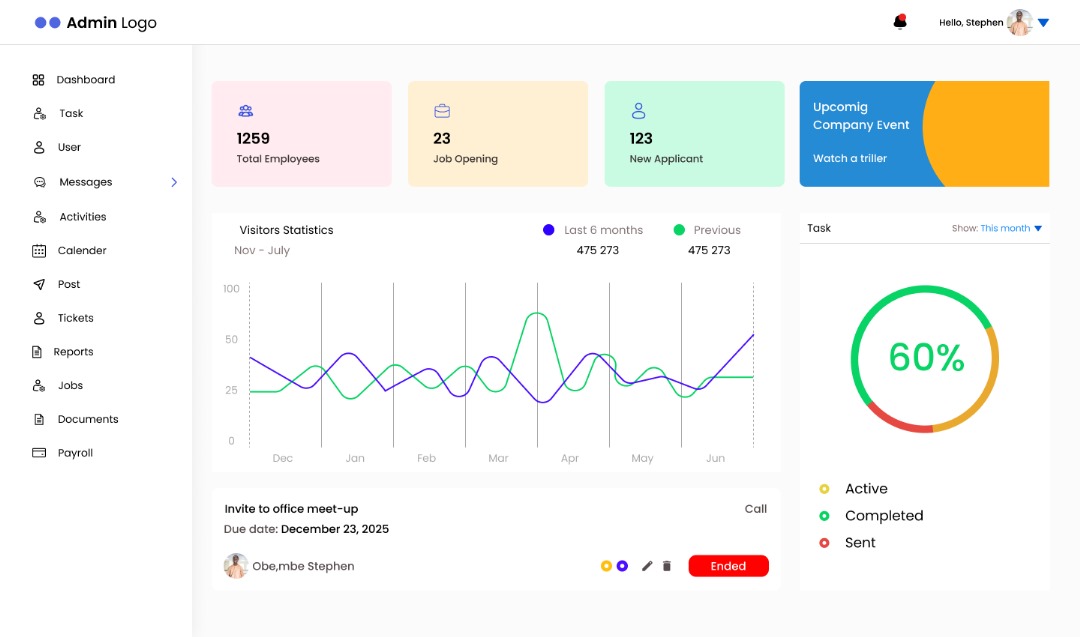Open the 1259 Total Employees card

click(x=302, y=134)
